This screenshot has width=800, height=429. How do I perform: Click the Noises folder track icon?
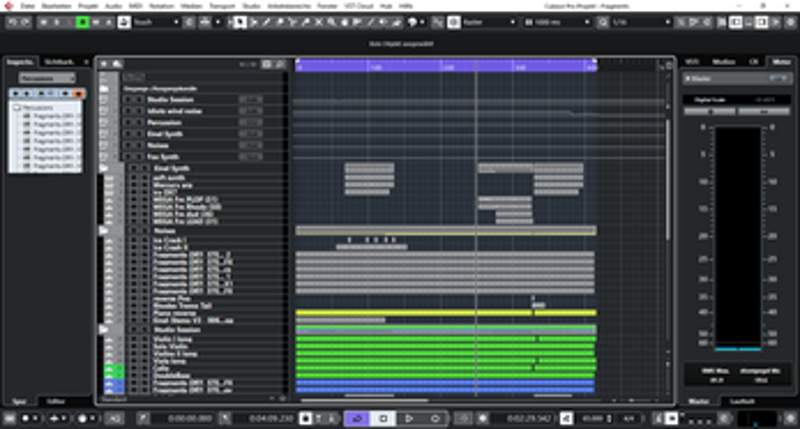click(x=104, y=230)
